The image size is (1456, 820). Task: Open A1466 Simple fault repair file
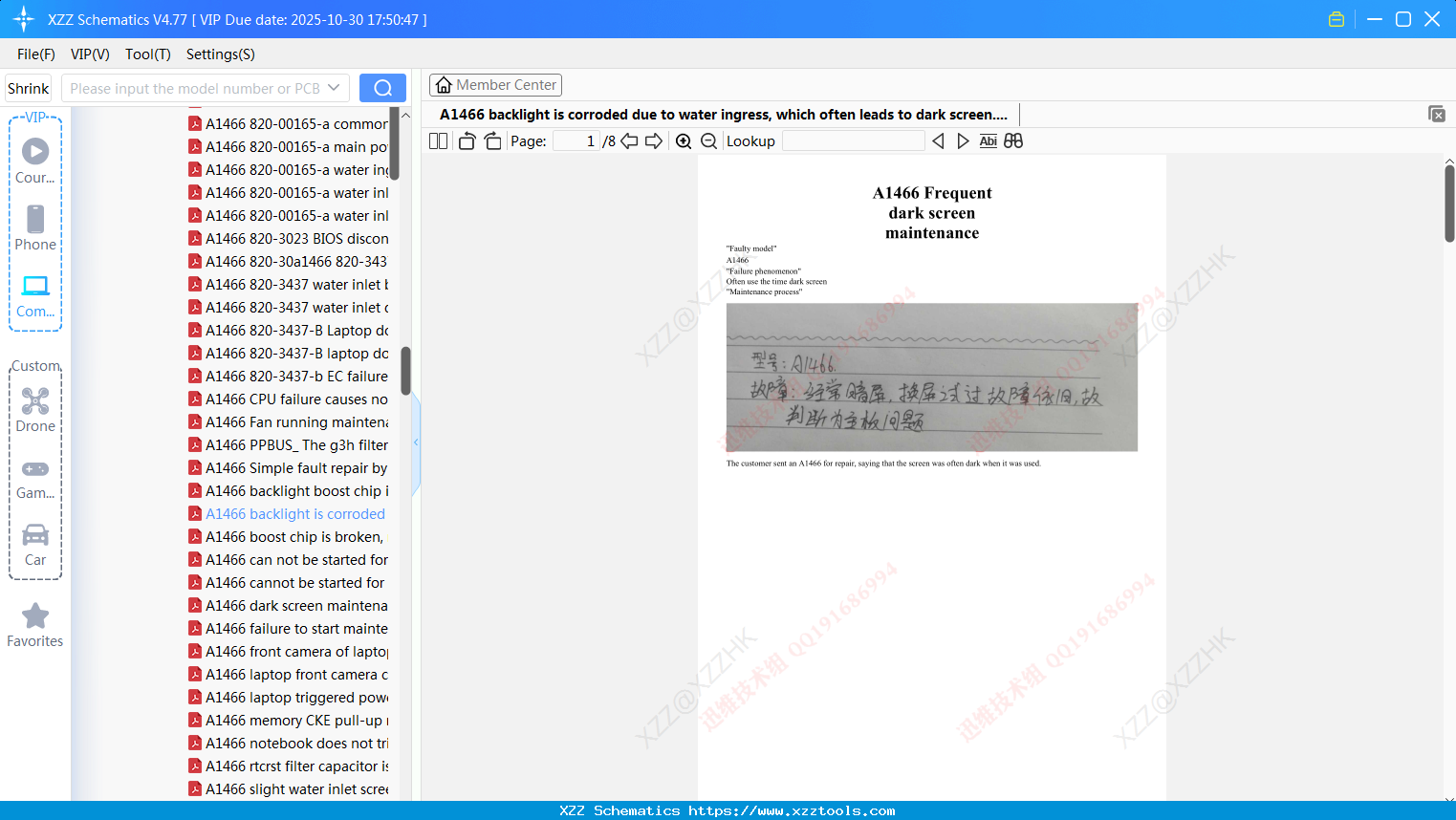(288, 468)
